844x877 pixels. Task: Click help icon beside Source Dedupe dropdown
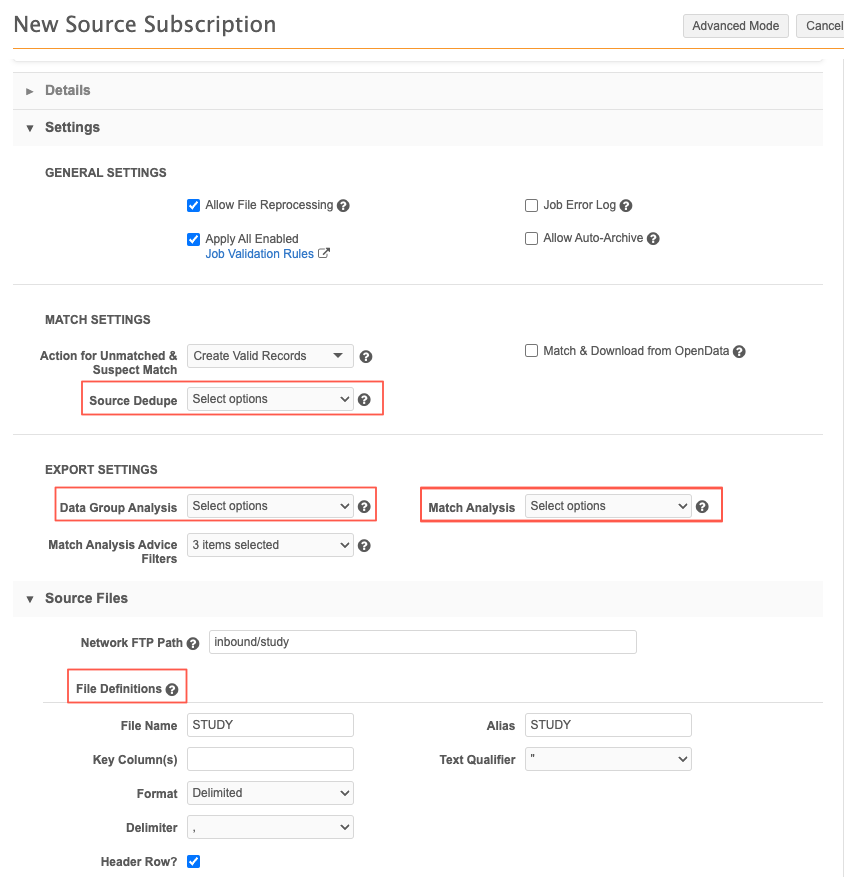(x=364, y=400)
